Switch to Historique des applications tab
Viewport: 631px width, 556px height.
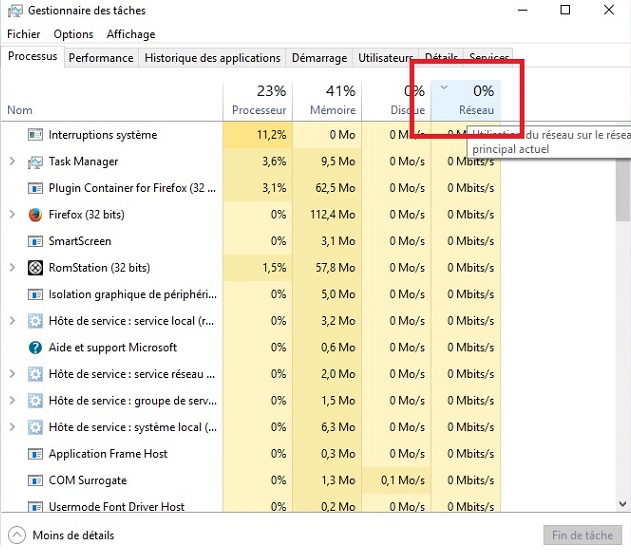pyautogui.click(x=212, y=58)
